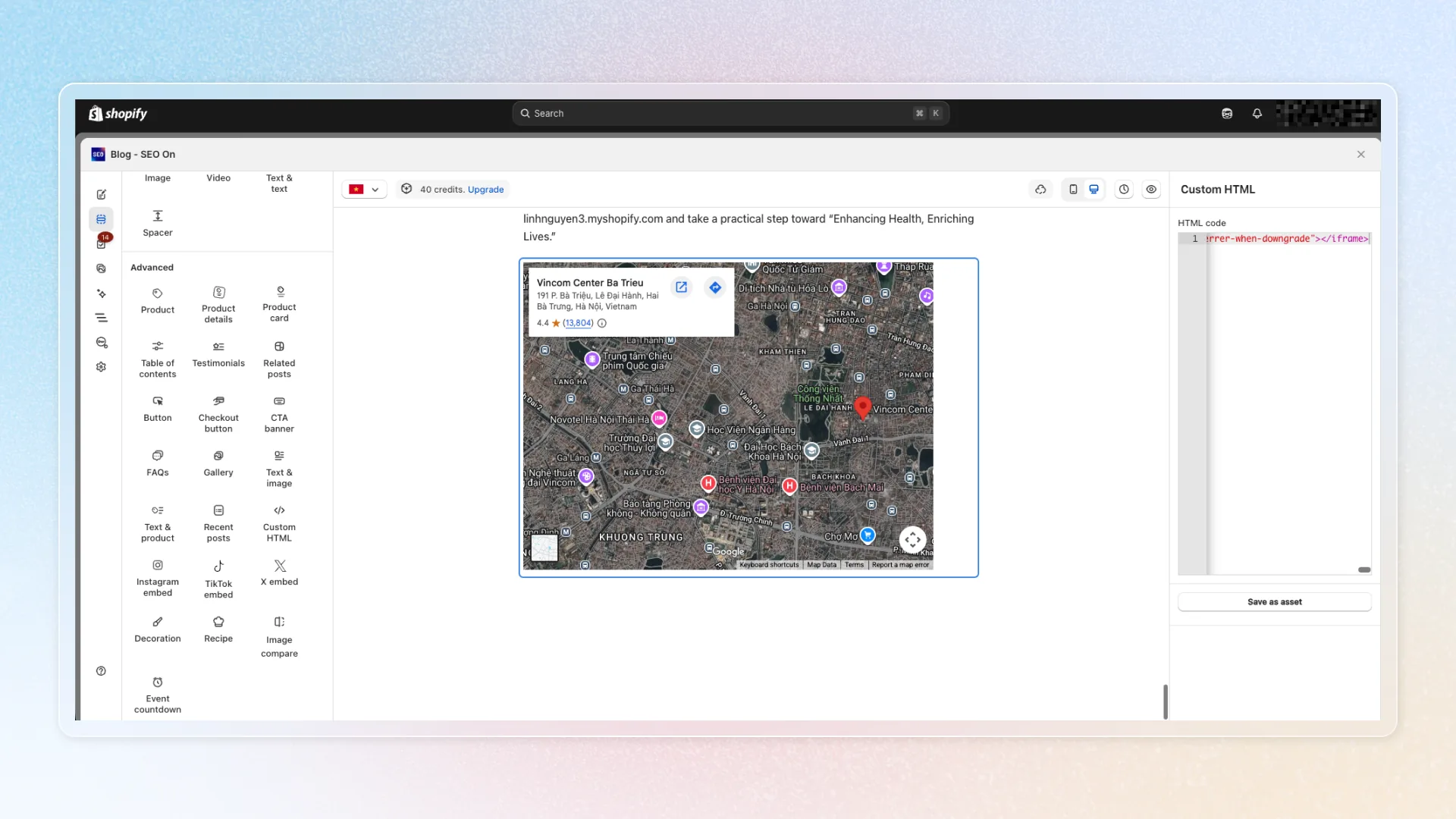The image size is (1456, 819).
Task: Switch to desktop preview
Action: 1094,190
